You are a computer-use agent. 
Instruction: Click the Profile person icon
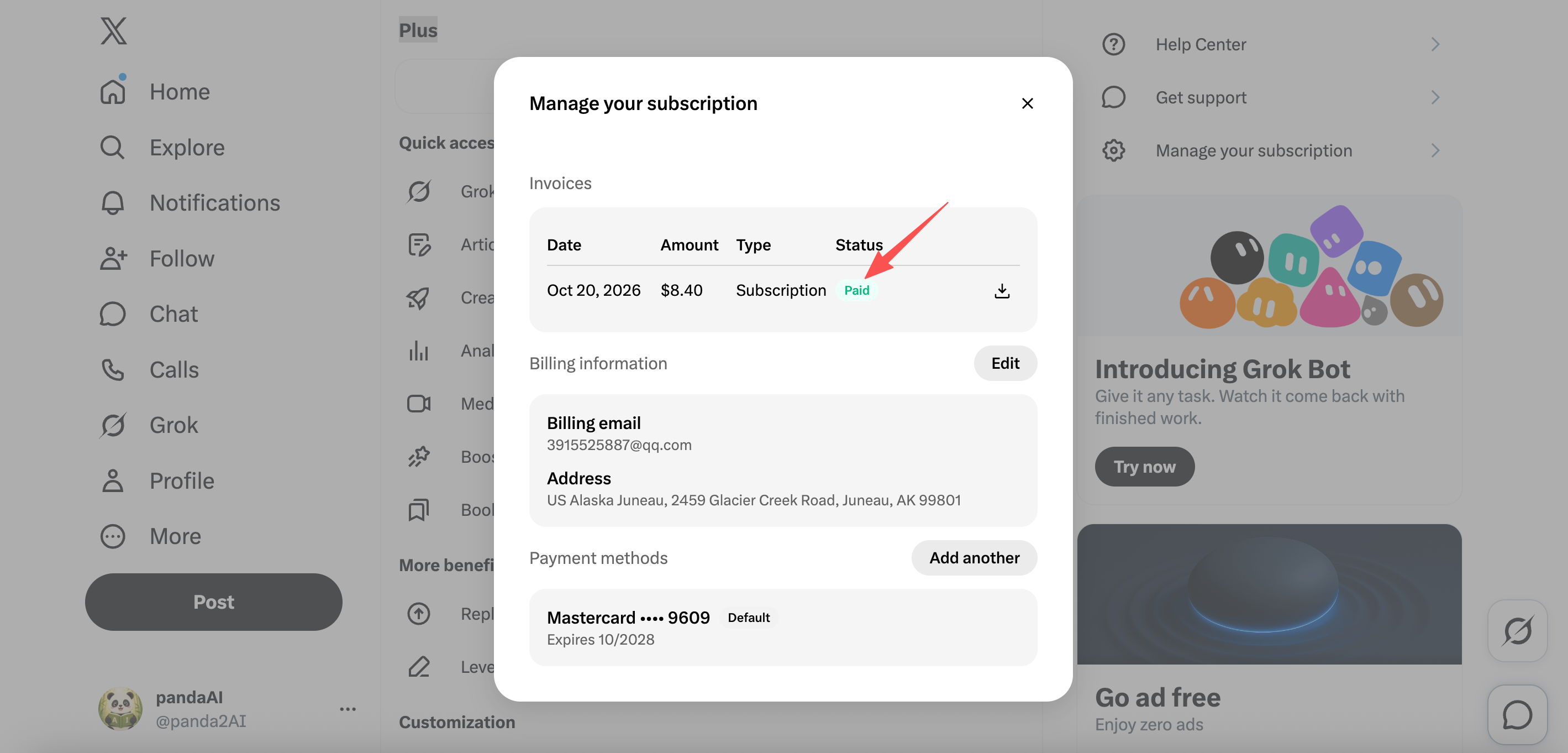(x=113, y=480)
